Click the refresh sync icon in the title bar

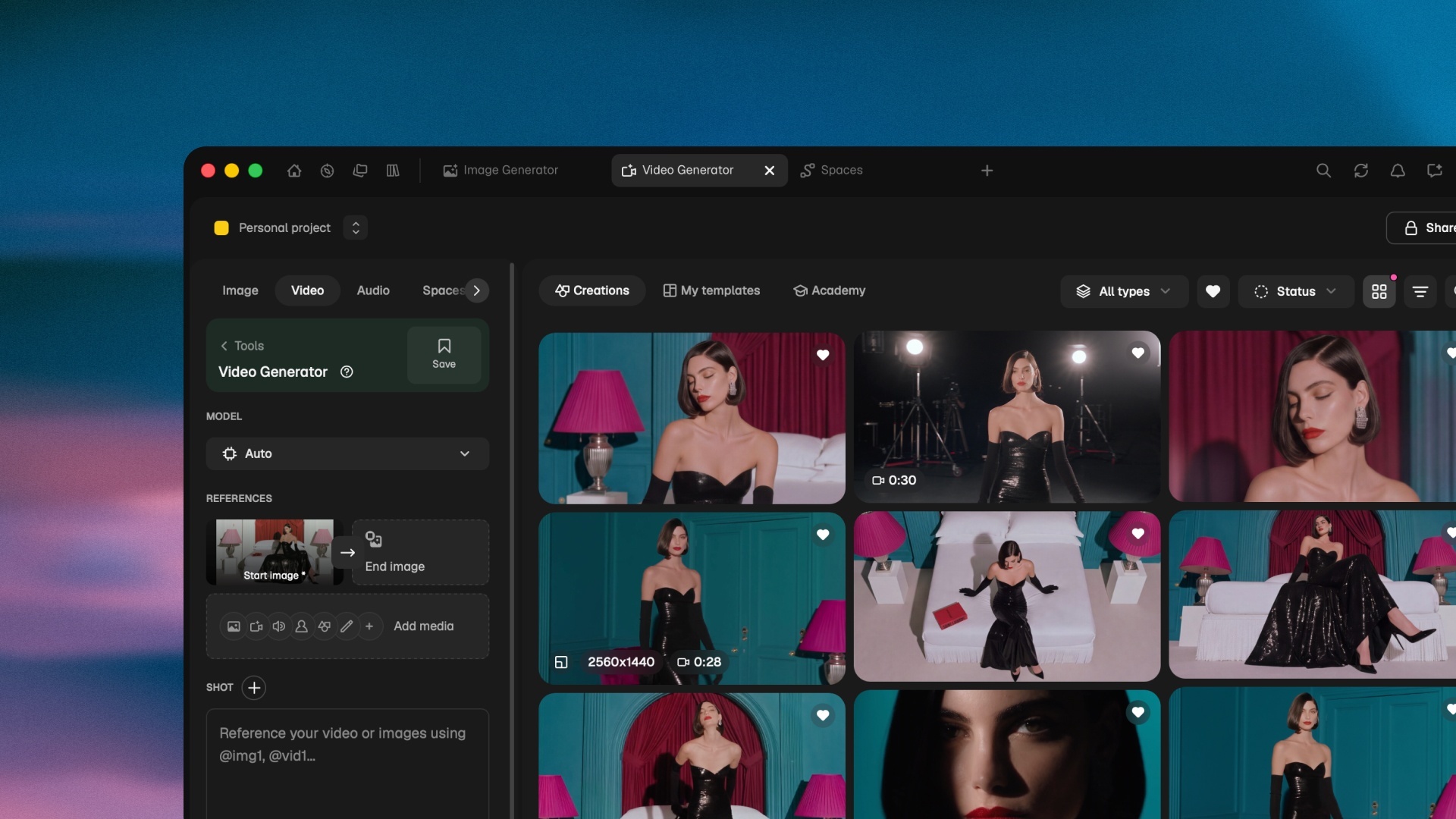(x=1361, y=171)
